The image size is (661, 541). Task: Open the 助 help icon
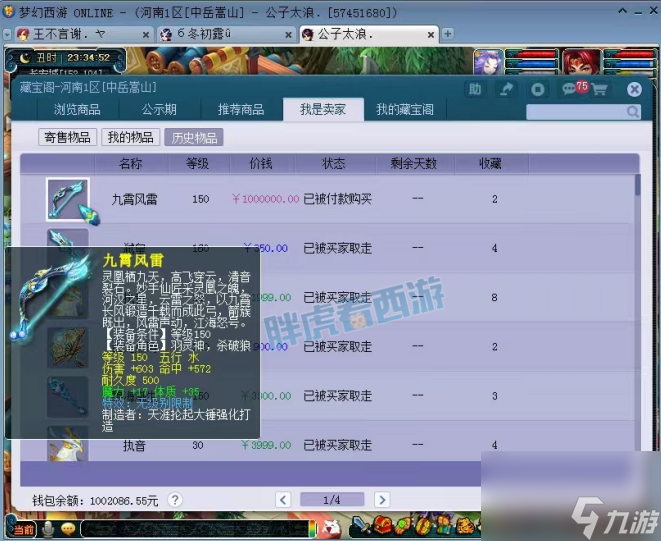(x=475, y=89)
